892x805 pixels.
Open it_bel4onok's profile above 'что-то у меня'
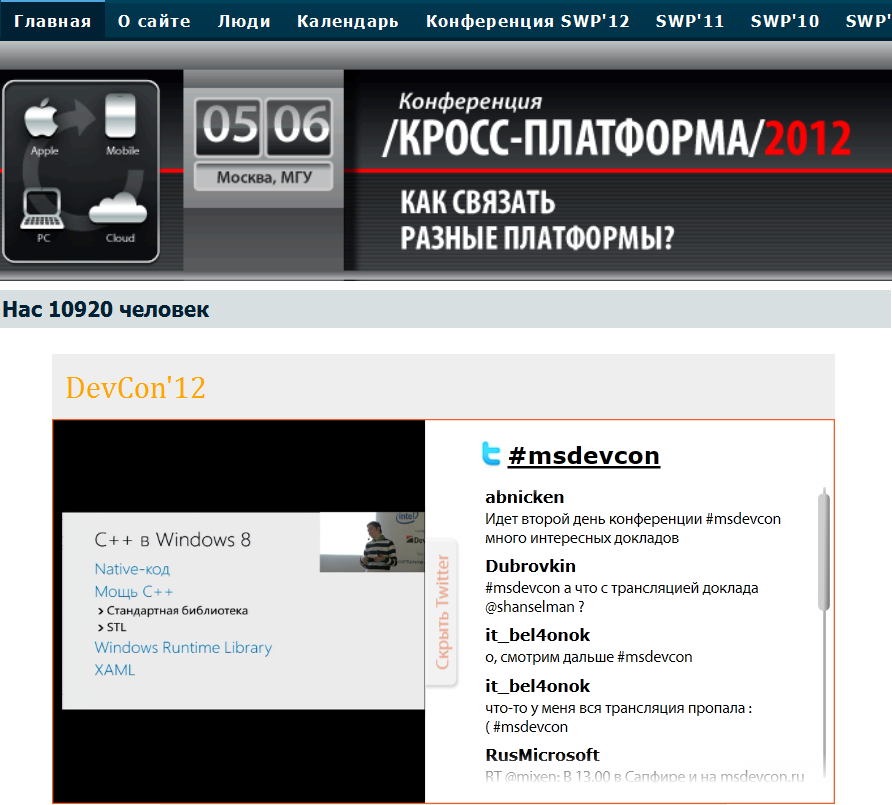pos(538,686)
